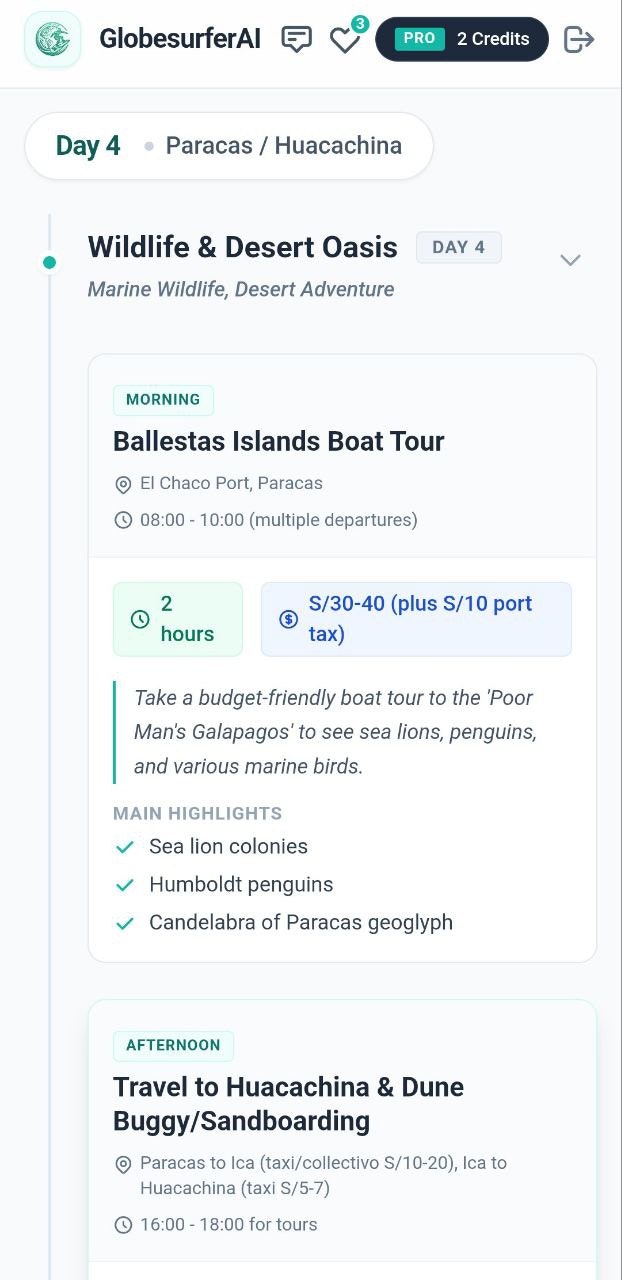Click the location pin beside El Chaco Port
Image resolution: width=622 pixels, height=1280 pixels.
123,484
